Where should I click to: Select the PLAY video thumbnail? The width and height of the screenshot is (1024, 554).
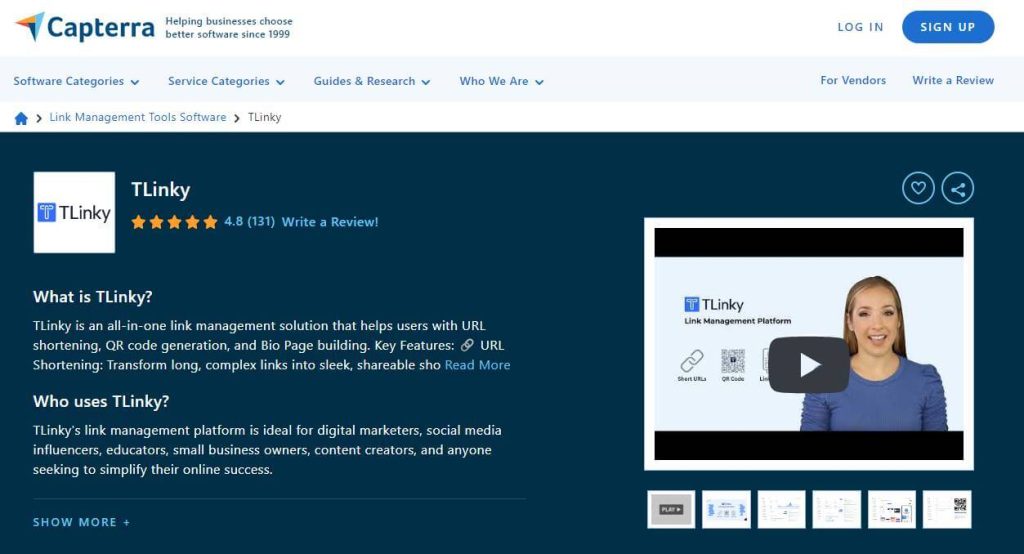click(671, 510)
